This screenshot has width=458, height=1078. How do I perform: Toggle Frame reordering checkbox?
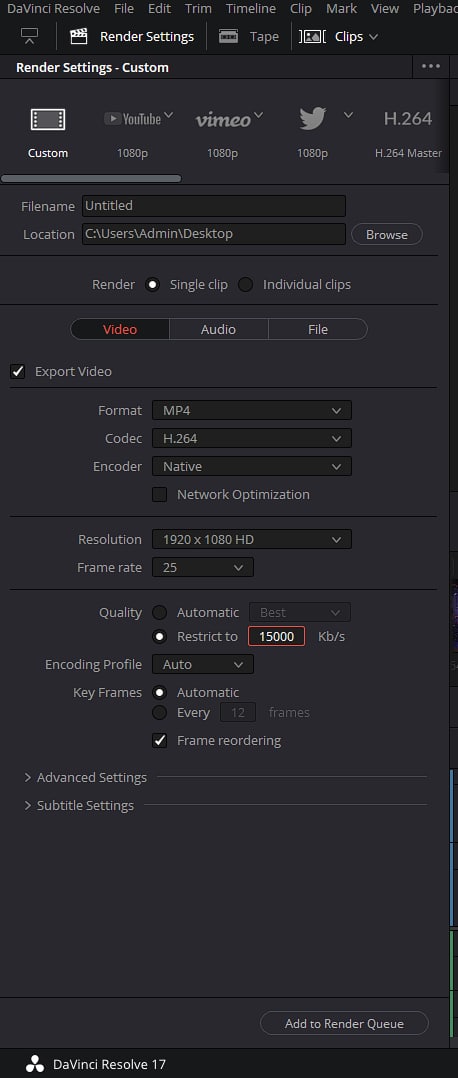coord(160,740)
